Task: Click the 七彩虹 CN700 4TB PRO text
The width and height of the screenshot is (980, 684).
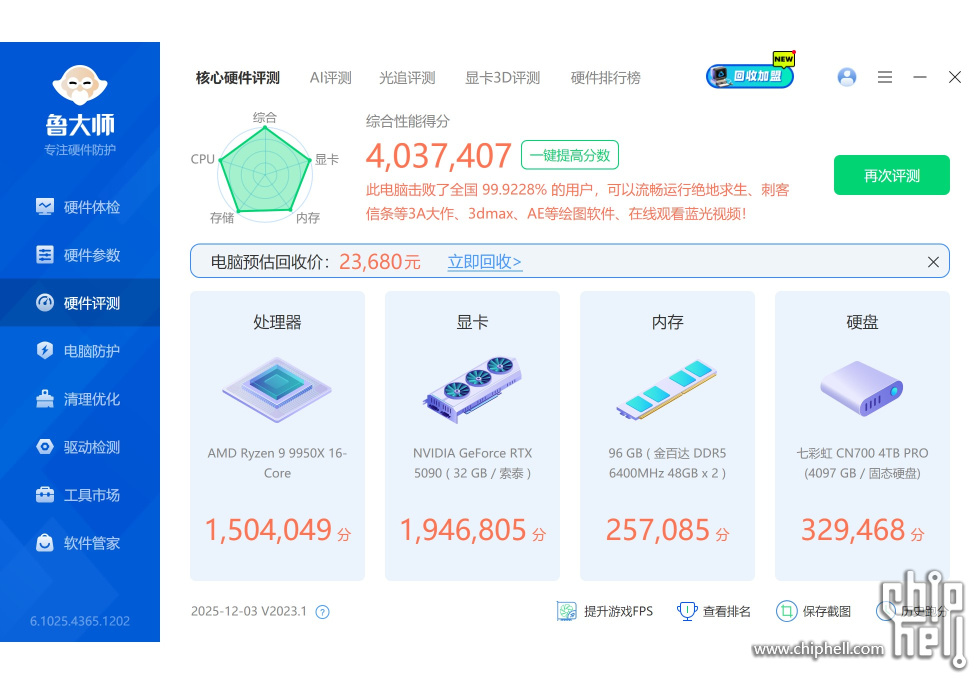Action: coord(862,463)
